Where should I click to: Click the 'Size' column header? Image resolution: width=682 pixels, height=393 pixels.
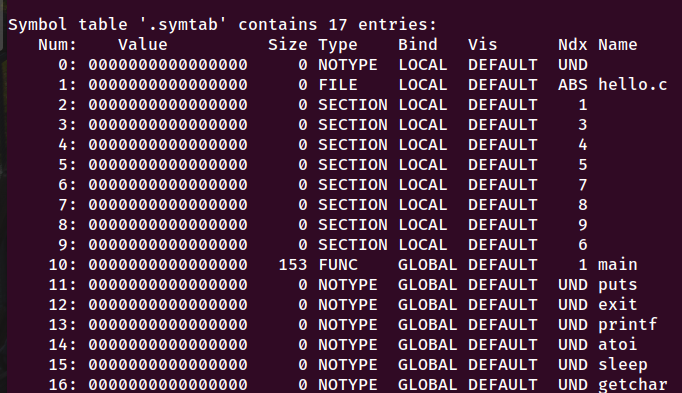288,45
